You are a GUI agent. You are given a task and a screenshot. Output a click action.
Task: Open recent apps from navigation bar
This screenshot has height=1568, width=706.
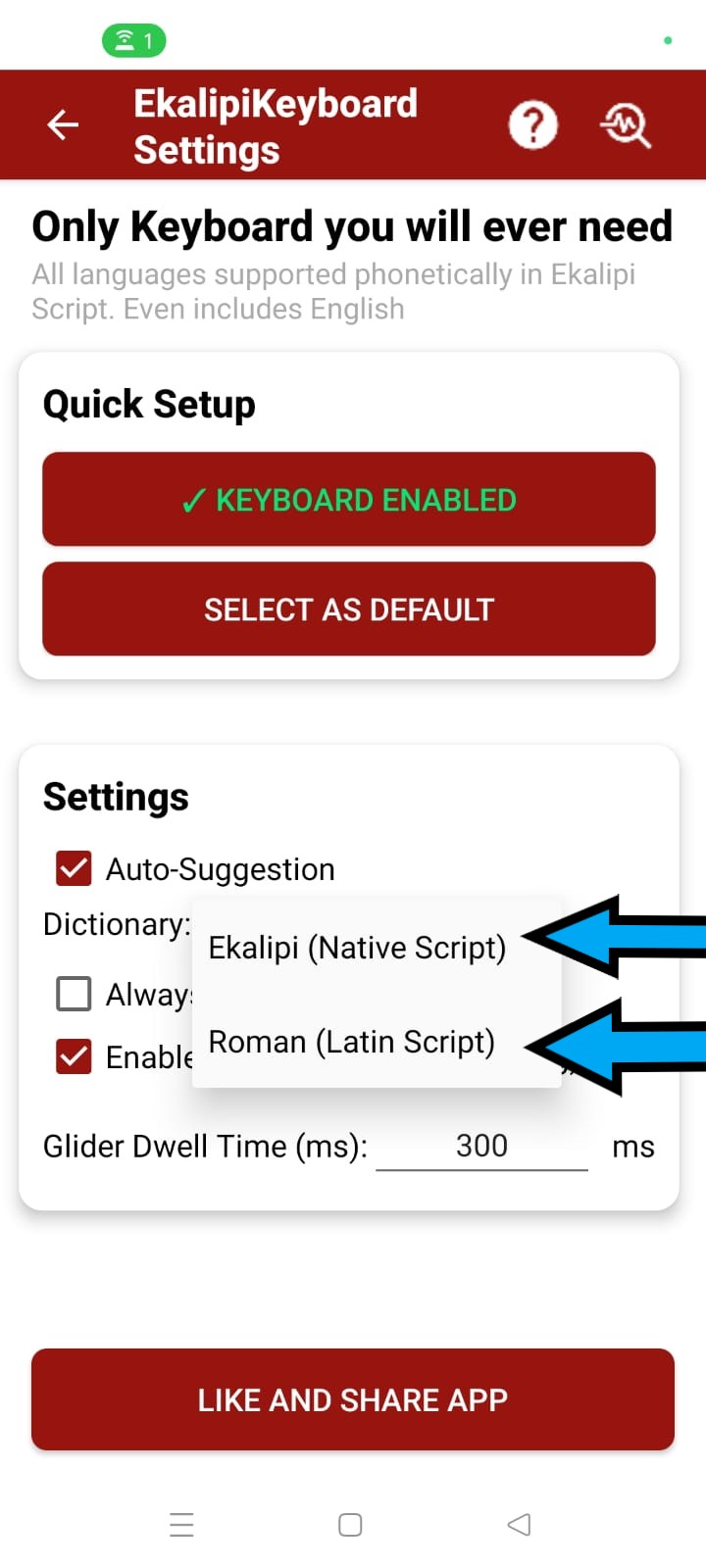[x=181, y=1525]
